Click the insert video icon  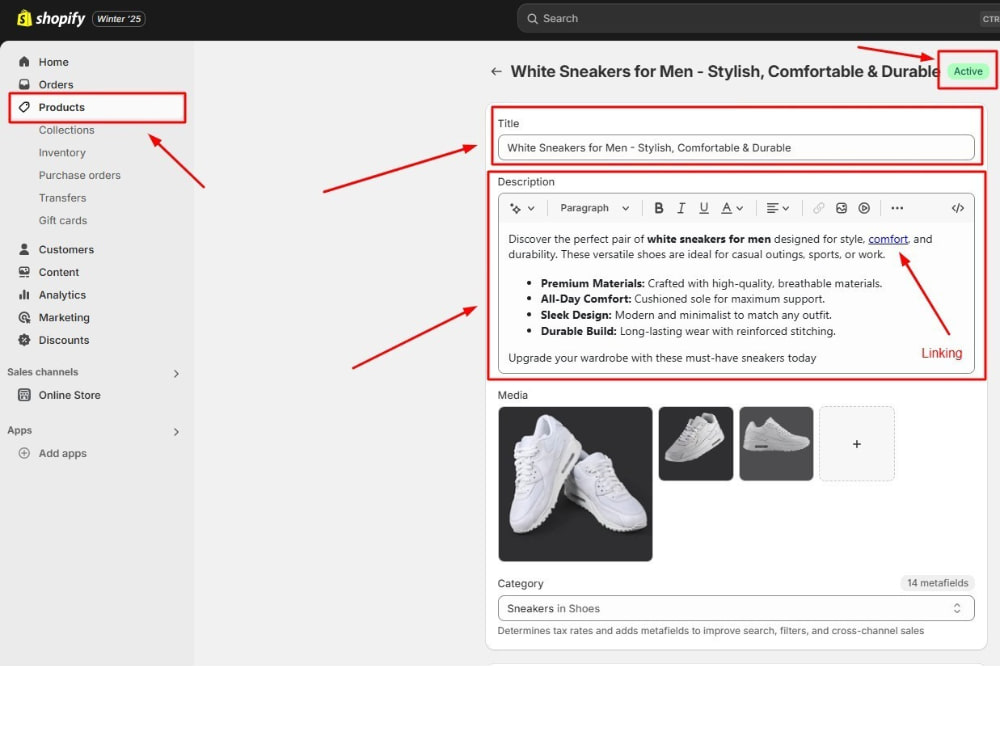coord(864,208)
